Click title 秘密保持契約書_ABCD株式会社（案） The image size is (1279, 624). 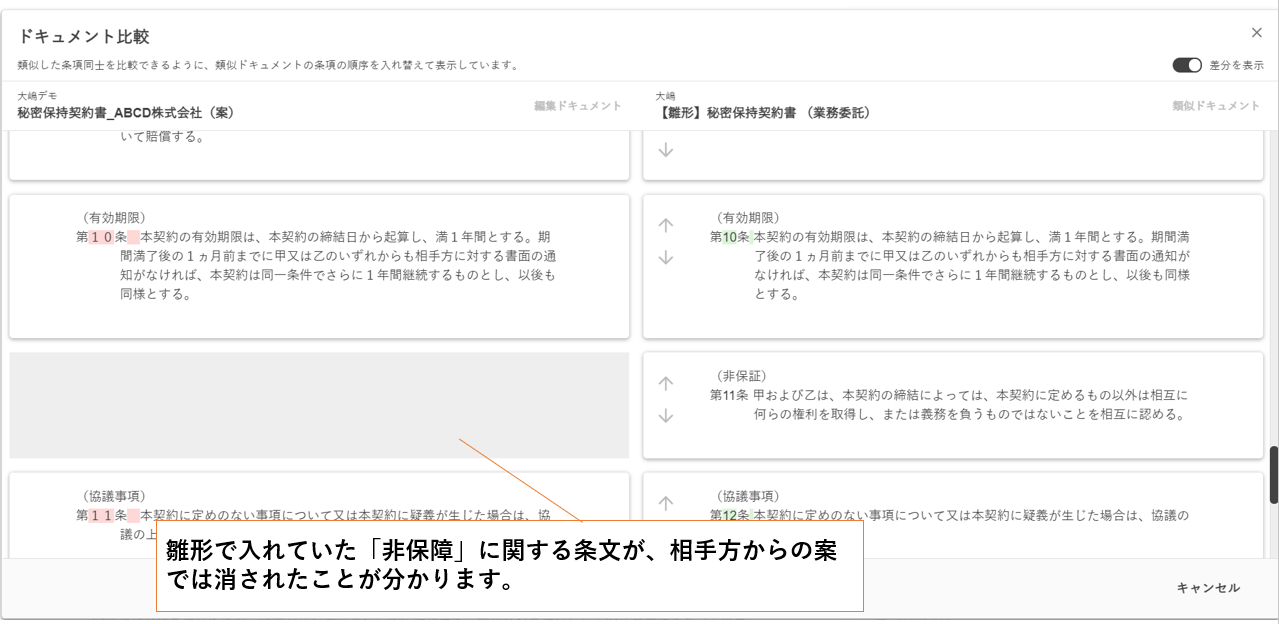point(126,113)
